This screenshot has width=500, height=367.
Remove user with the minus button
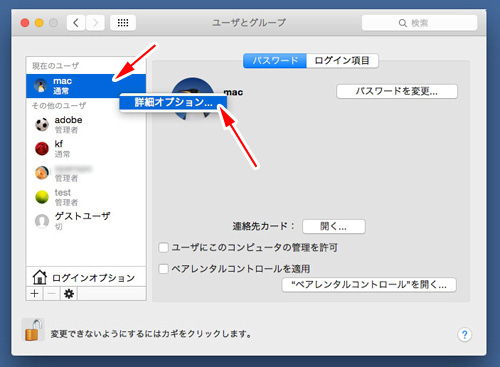[x=52, y=294]
